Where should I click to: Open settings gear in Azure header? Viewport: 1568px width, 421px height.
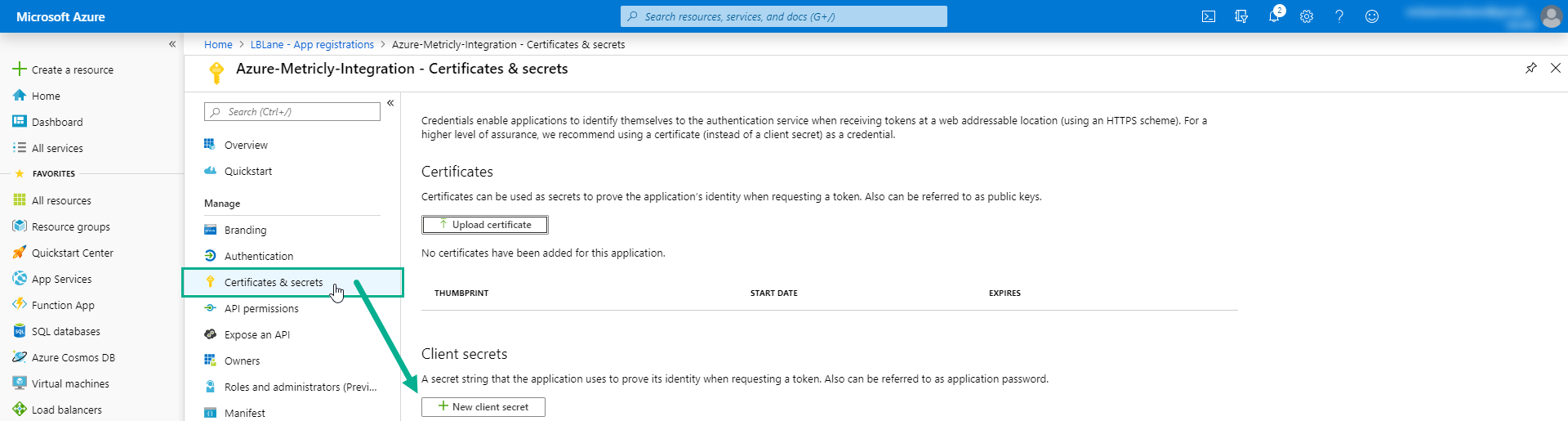point(1307,16)
